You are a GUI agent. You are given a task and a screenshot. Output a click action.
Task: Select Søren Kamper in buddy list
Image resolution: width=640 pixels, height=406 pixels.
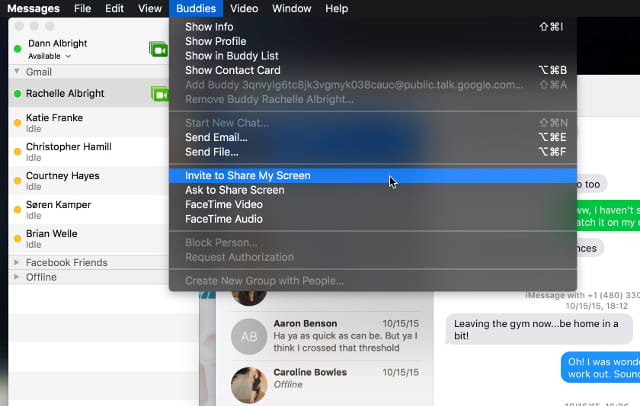click(x=89, y=210)
